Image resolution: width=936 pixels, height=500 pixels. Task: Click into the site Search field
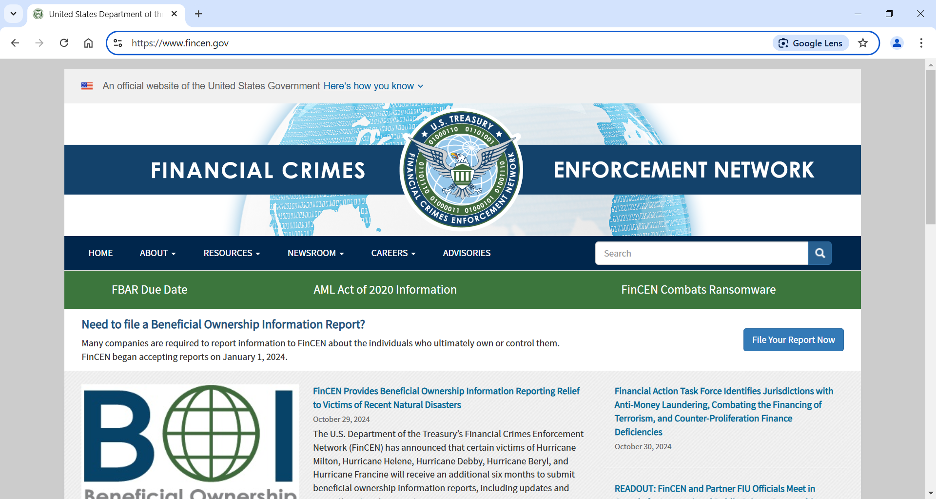701,254
